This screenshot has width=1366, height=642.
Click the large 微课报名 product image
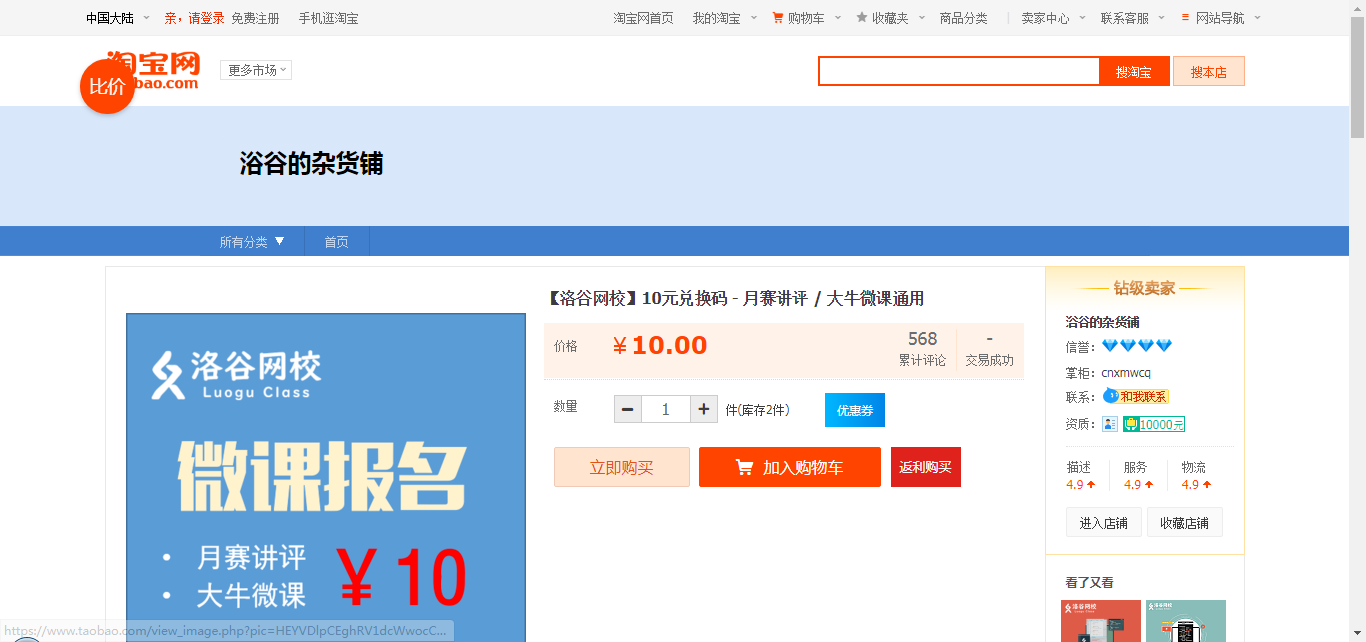(x=326, y=478)
